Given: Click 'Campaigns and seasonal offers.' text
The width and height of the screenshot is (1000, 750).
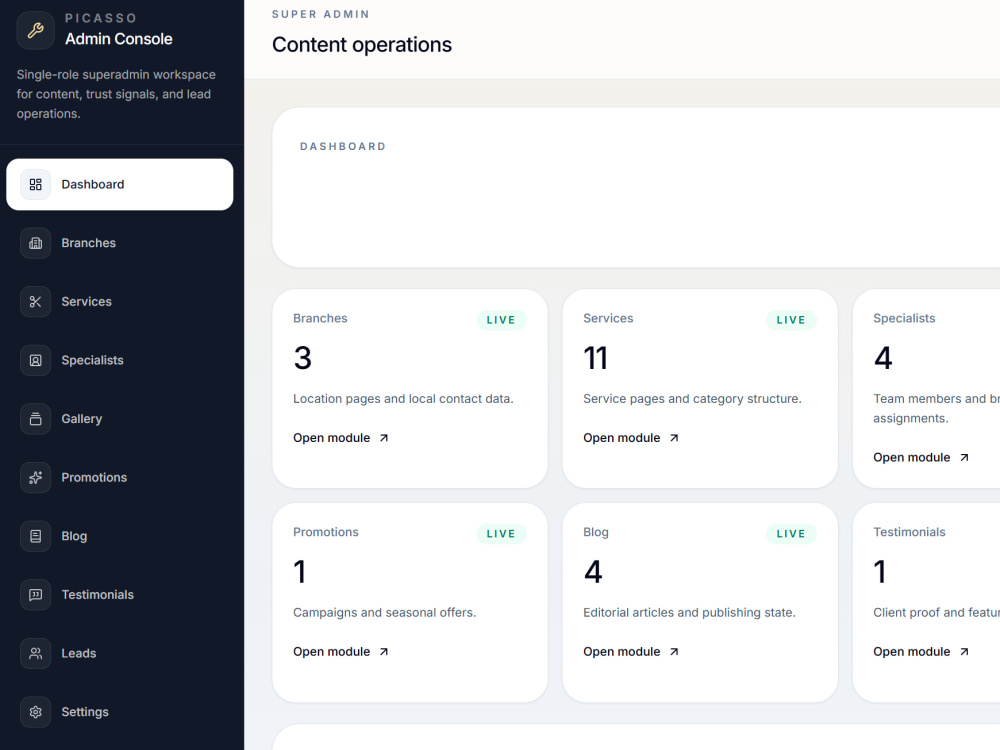Looking at the screenshot, I should [385, 612].
